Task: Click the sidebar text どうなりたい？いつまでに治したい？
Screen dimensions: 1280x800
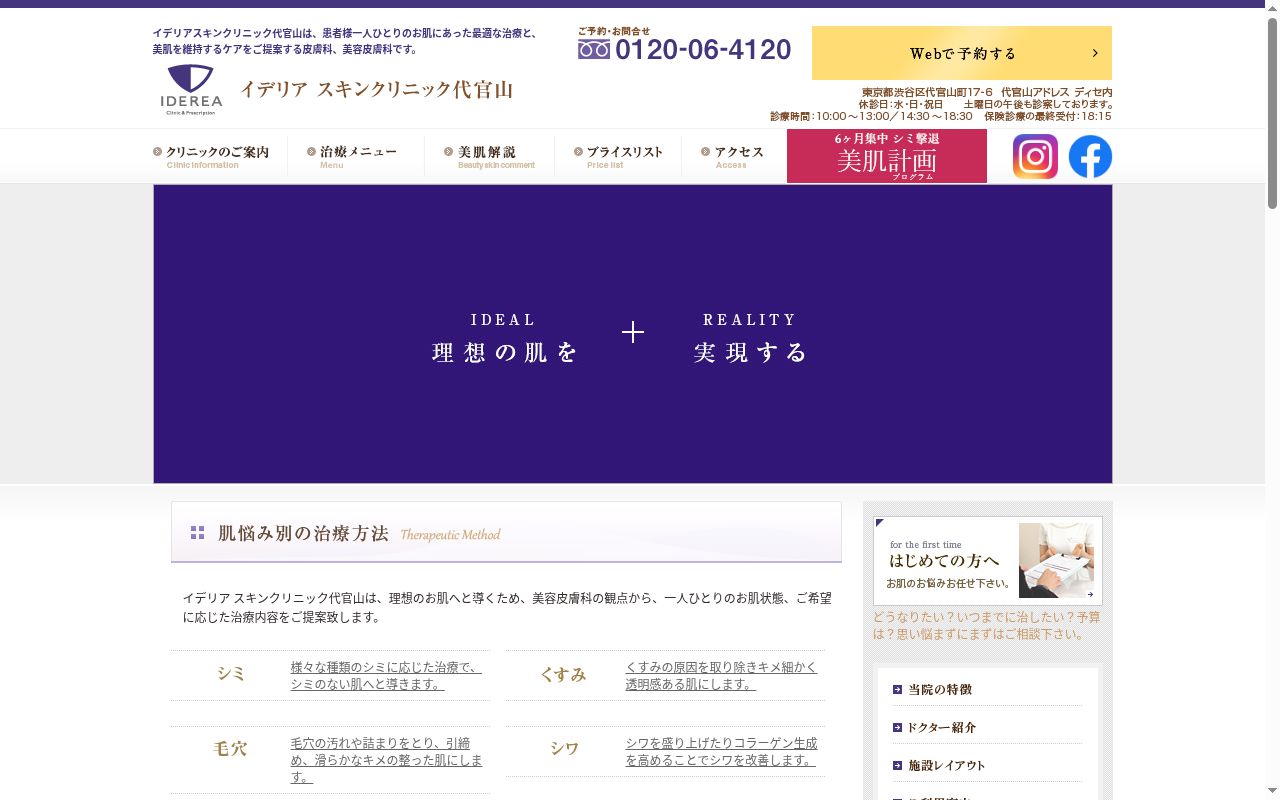Action: tap(987, 625)
